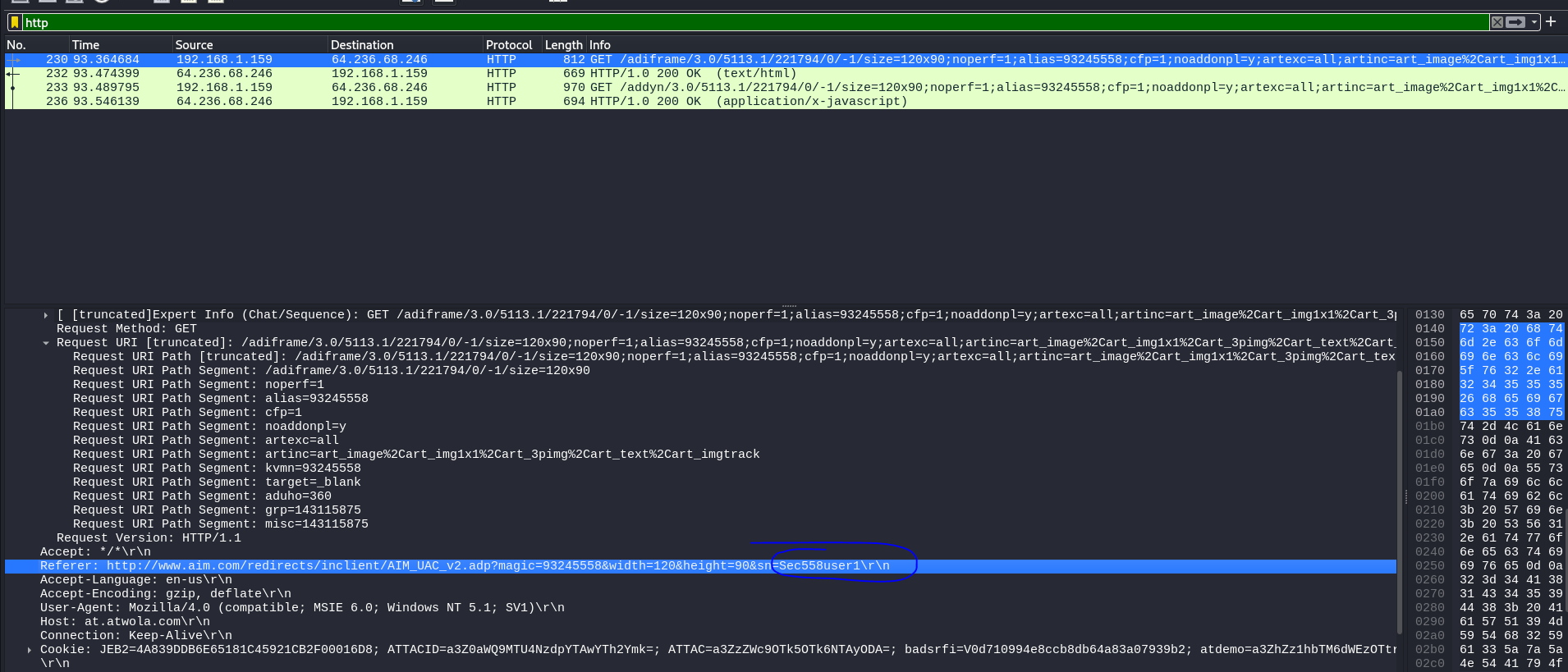The width and height of the screenshot is (1568, 672).
Task: Sort by the Protocol column header
Action: (x=508, y=45)
